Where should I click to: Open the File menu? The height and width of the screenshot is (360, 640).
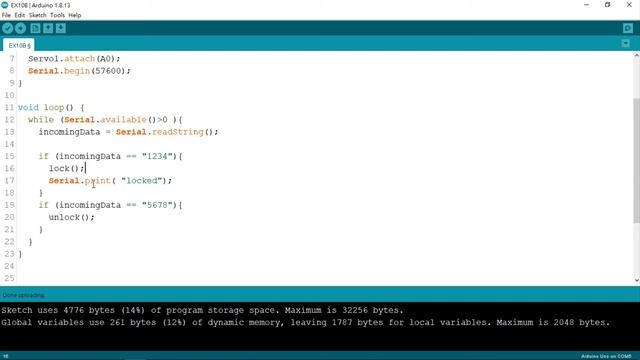[x=6, y=15]
